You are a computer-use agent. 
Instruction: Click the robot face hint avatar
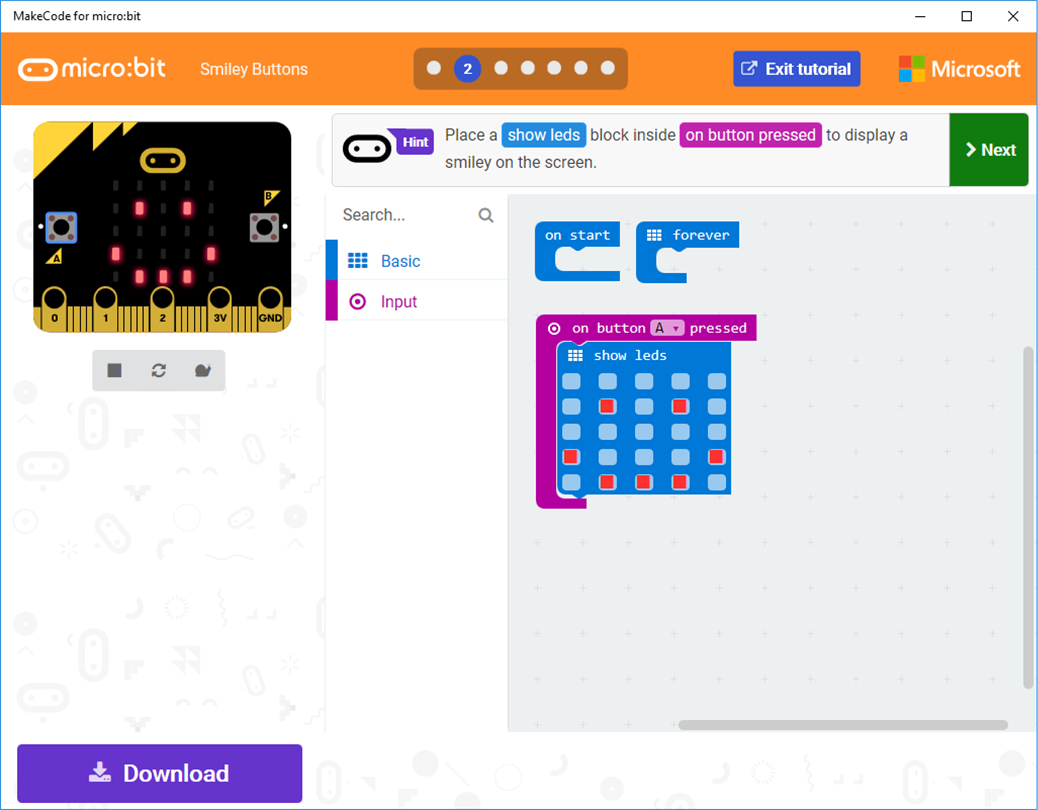tap(367, 149)
